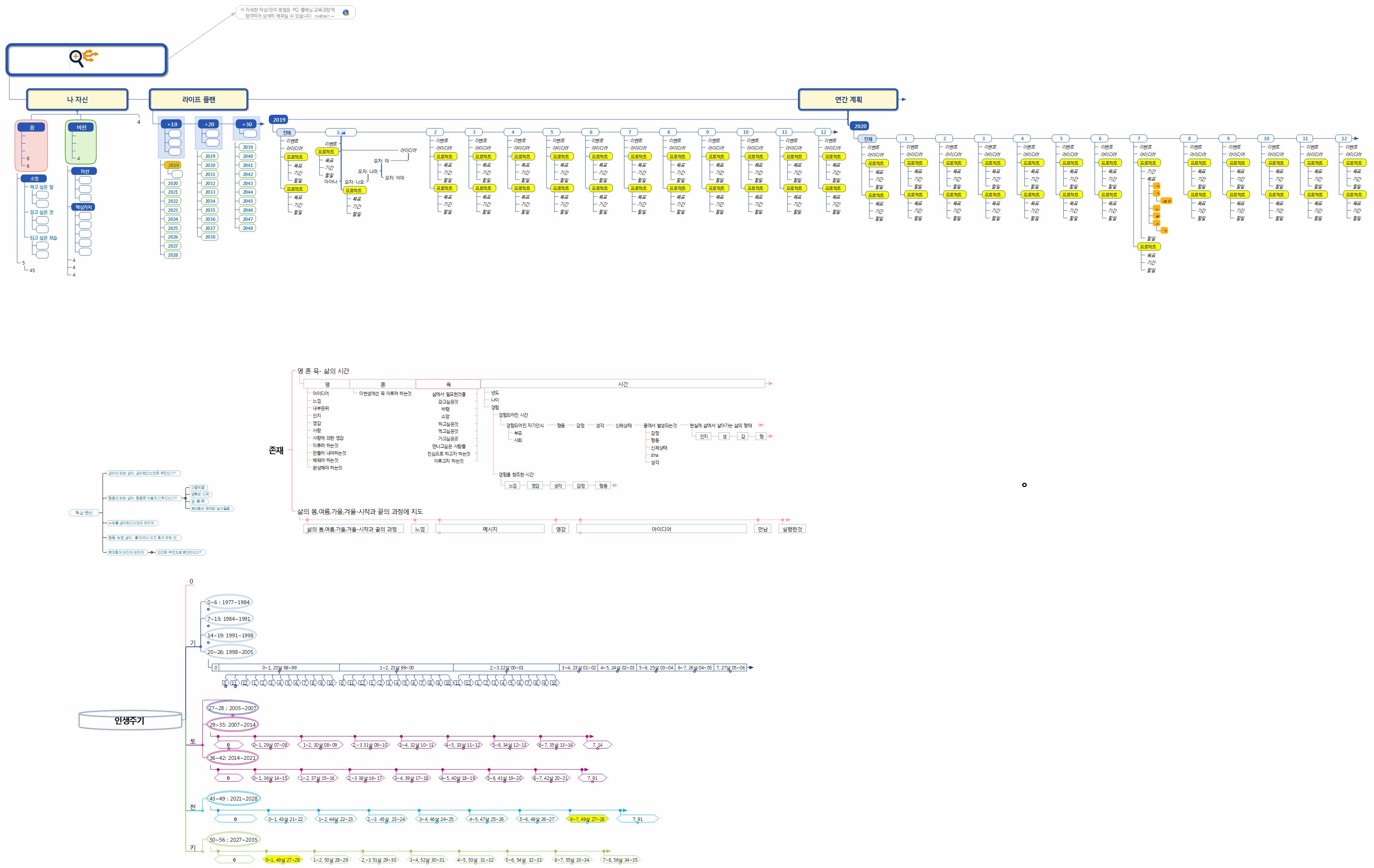
Task: Select the orange highlighted 2019 year node
Action: tap(173, 165)
